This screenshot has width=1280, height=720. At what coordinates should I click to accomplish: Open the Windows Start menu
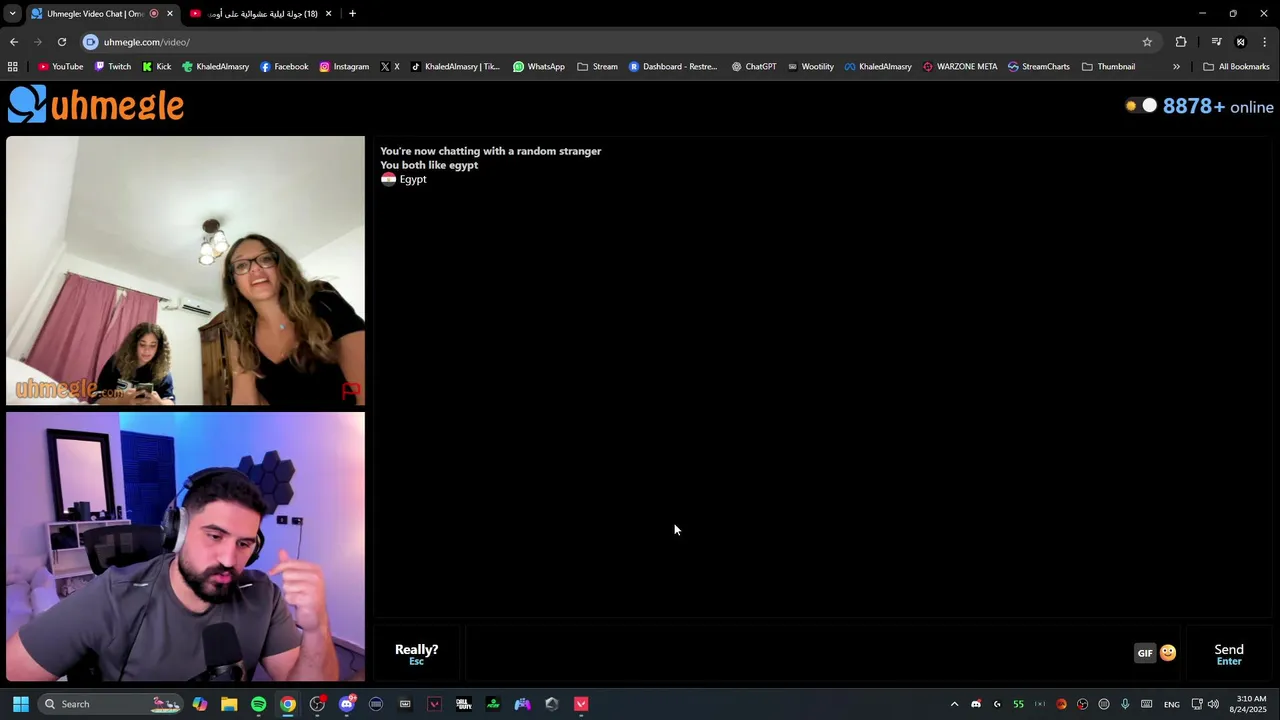(20, 704)
